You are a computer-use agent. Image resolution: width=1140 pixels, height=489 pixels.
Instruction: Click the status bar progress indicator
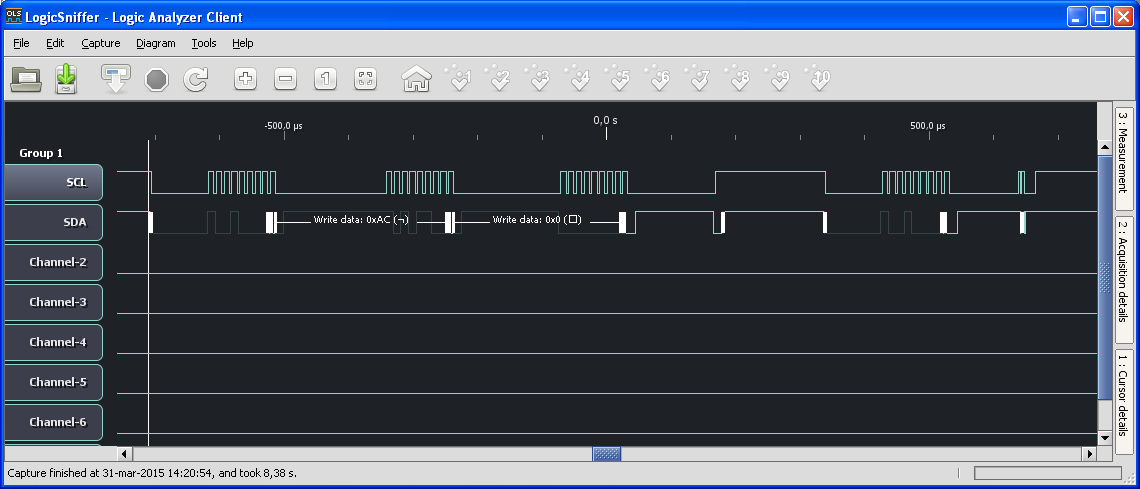point(1048,473)
